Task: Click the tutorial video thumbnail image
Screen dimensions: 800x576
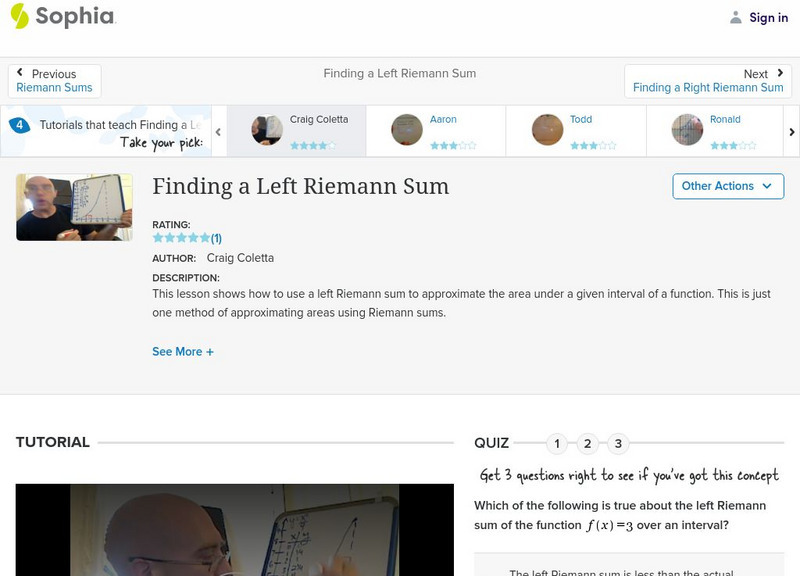Action: pyautogui.click(x=73, y=207)
